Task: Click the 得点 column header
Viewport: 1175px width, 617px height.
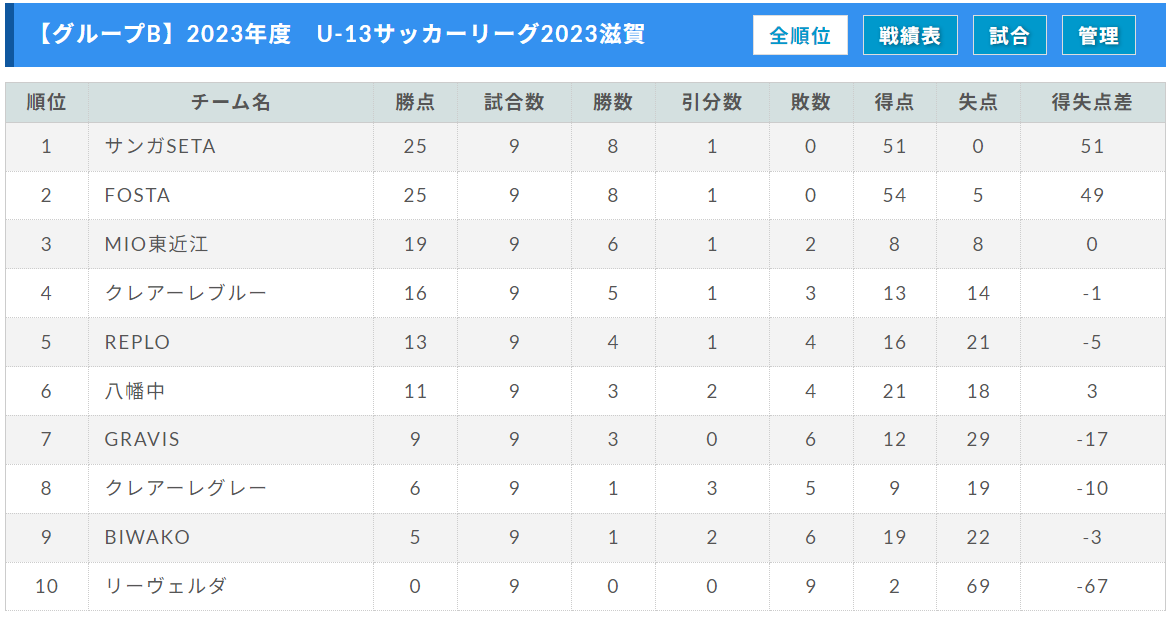Action: click(x=895, y=102)
